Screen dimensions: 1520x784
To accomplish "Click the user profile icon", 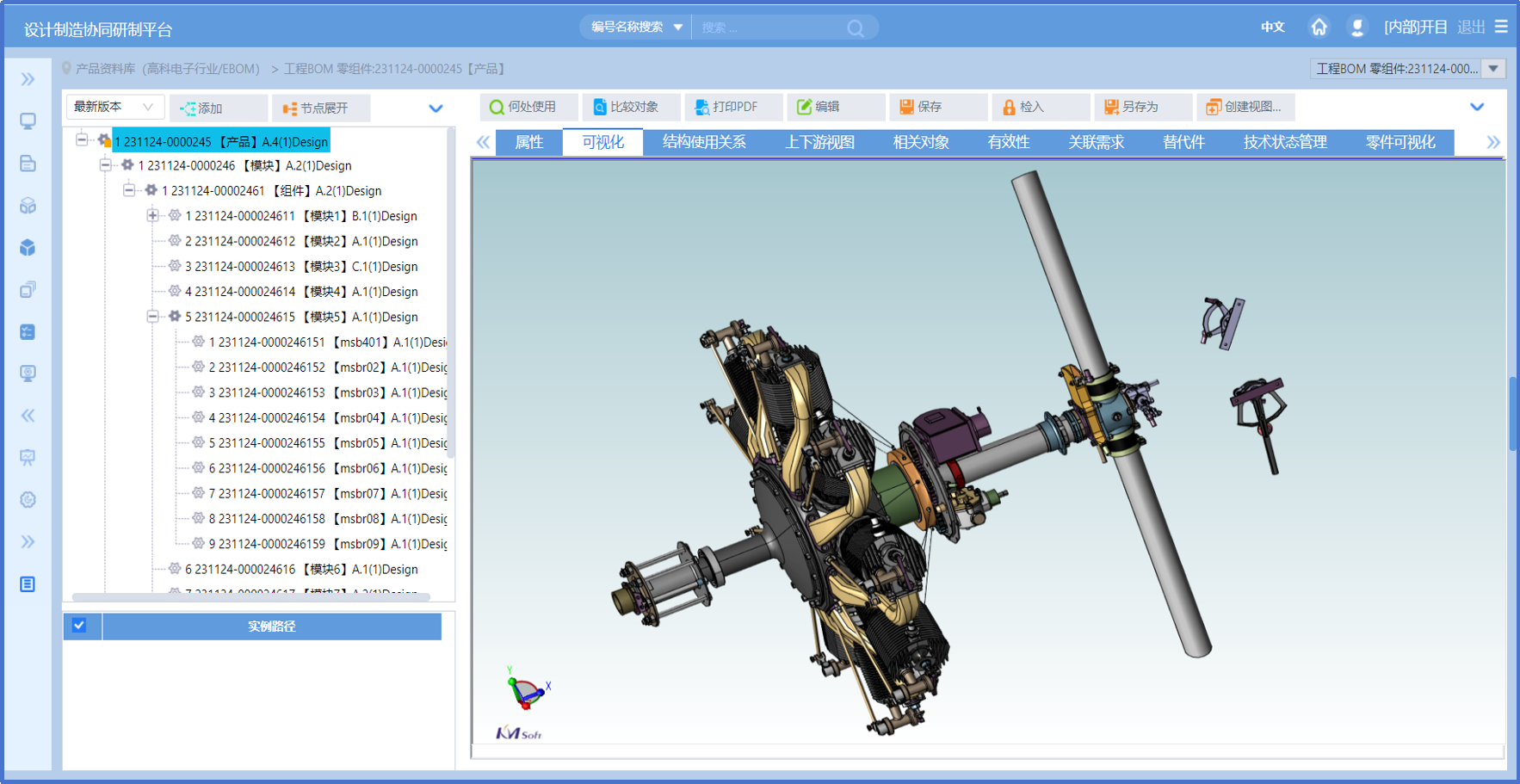I will [1357, 28].
